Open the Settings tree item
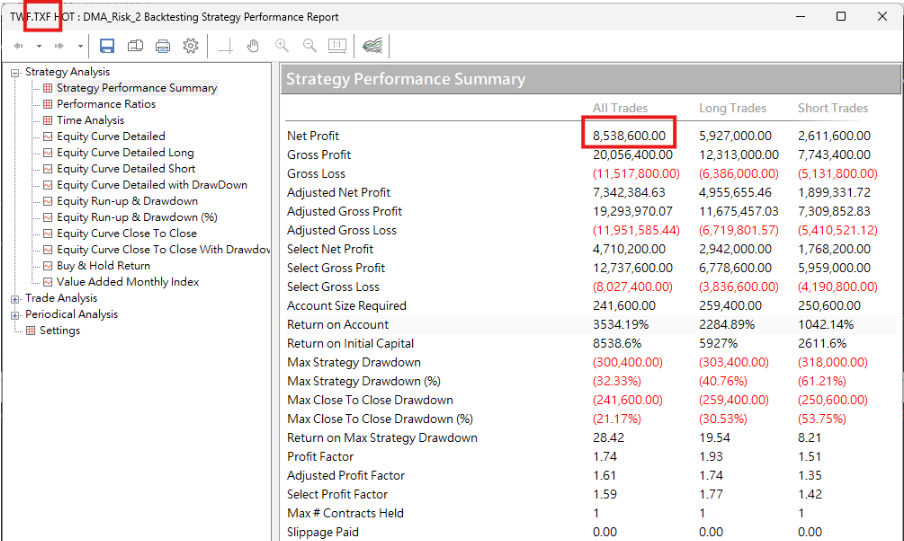The image size is (904, 541). [59, 330]
